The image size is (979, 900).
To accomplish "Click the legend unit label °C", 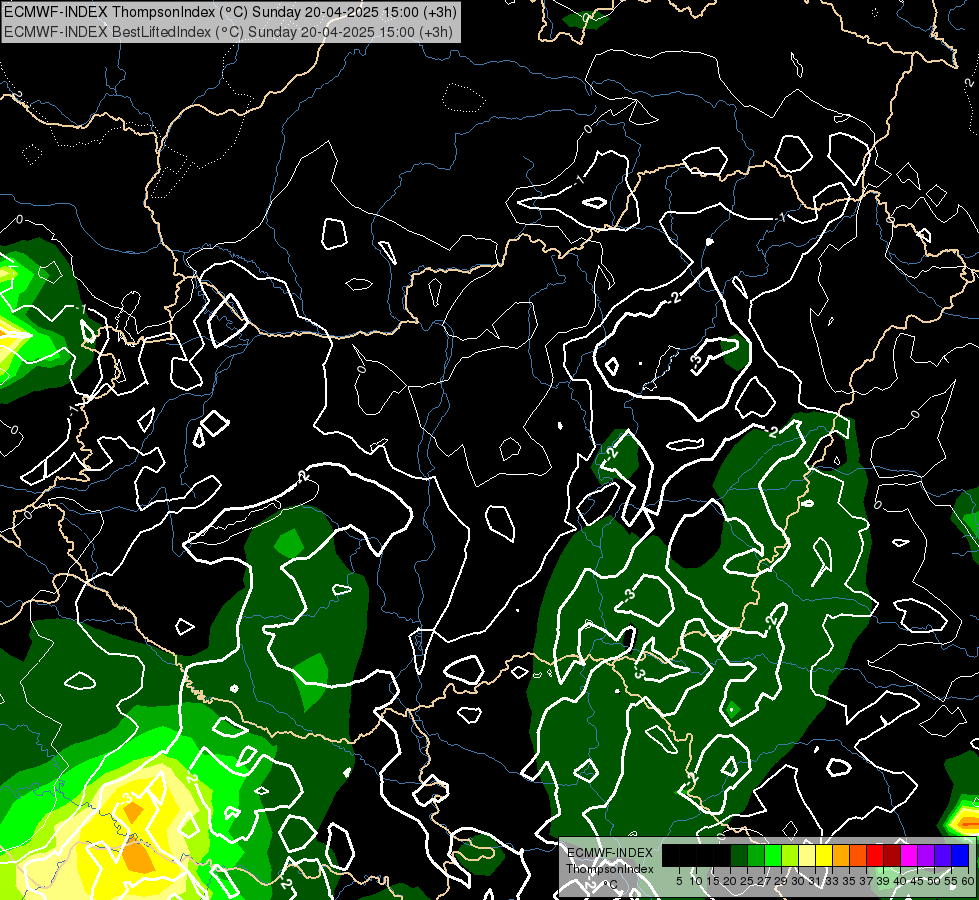I will point(609,884).
